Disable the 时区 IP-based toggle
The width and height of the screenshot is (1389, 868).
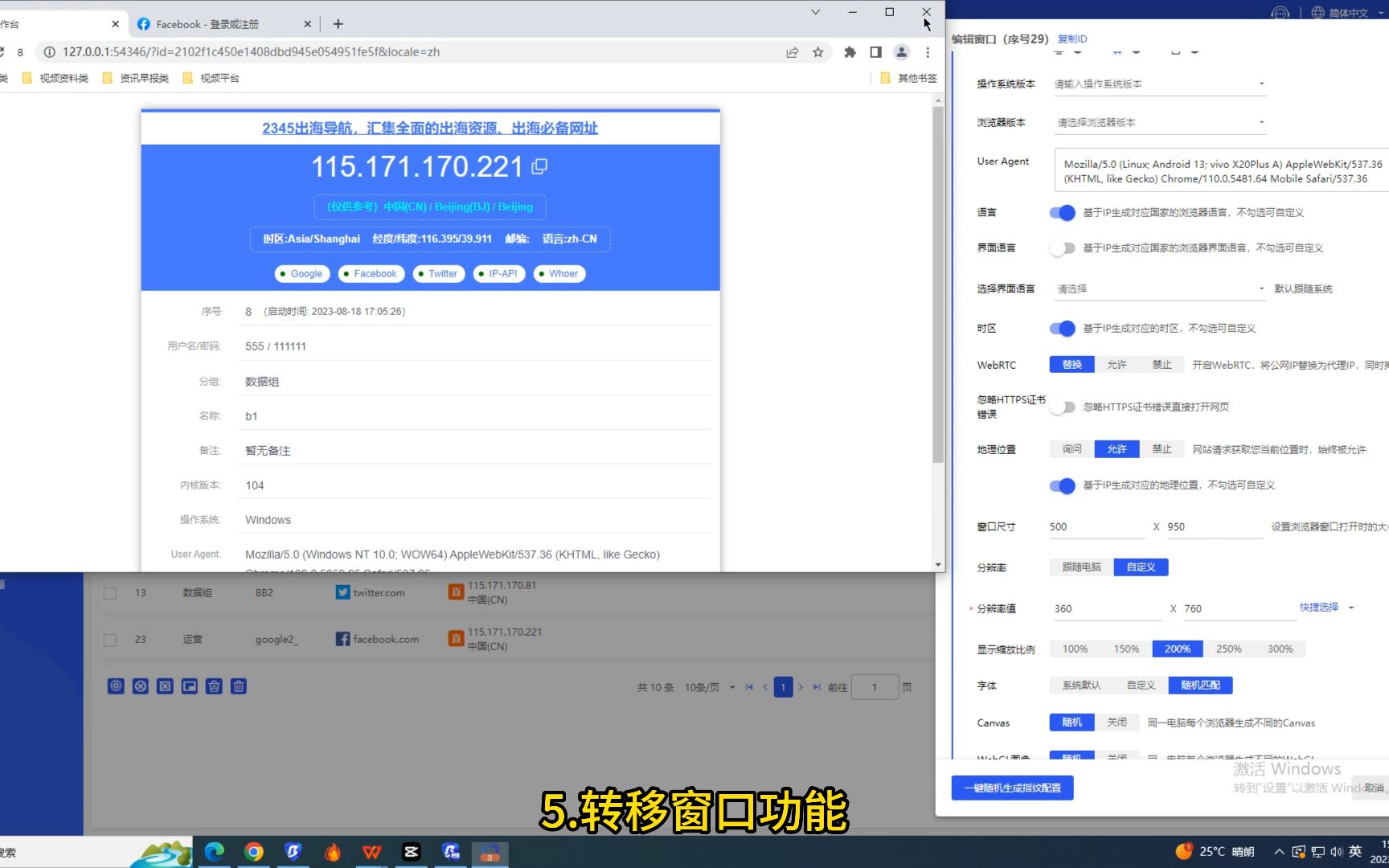pos(1062,328)
